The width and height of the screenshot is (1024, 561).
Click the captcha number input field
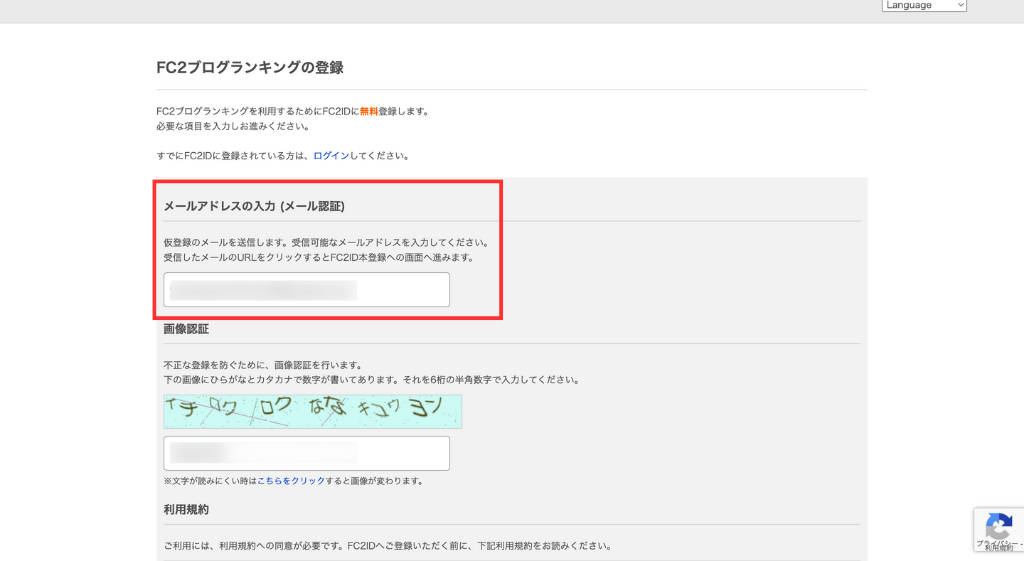[306, 453]
